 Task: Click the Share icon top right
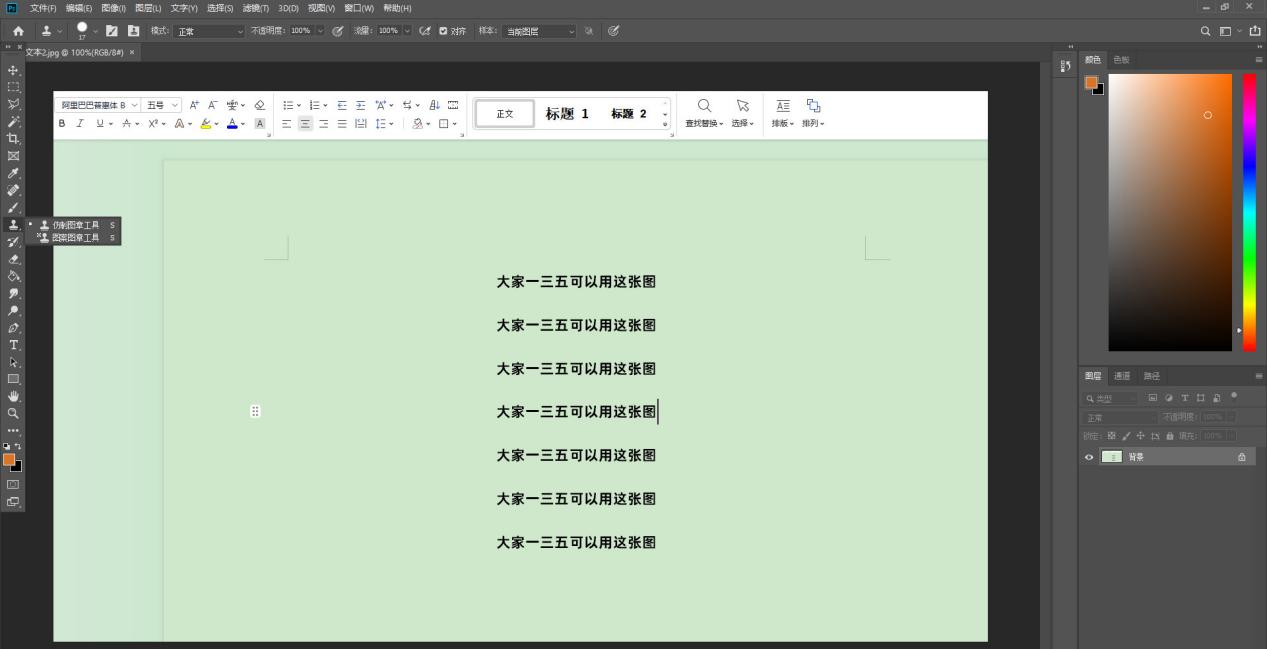point(1254,31)
